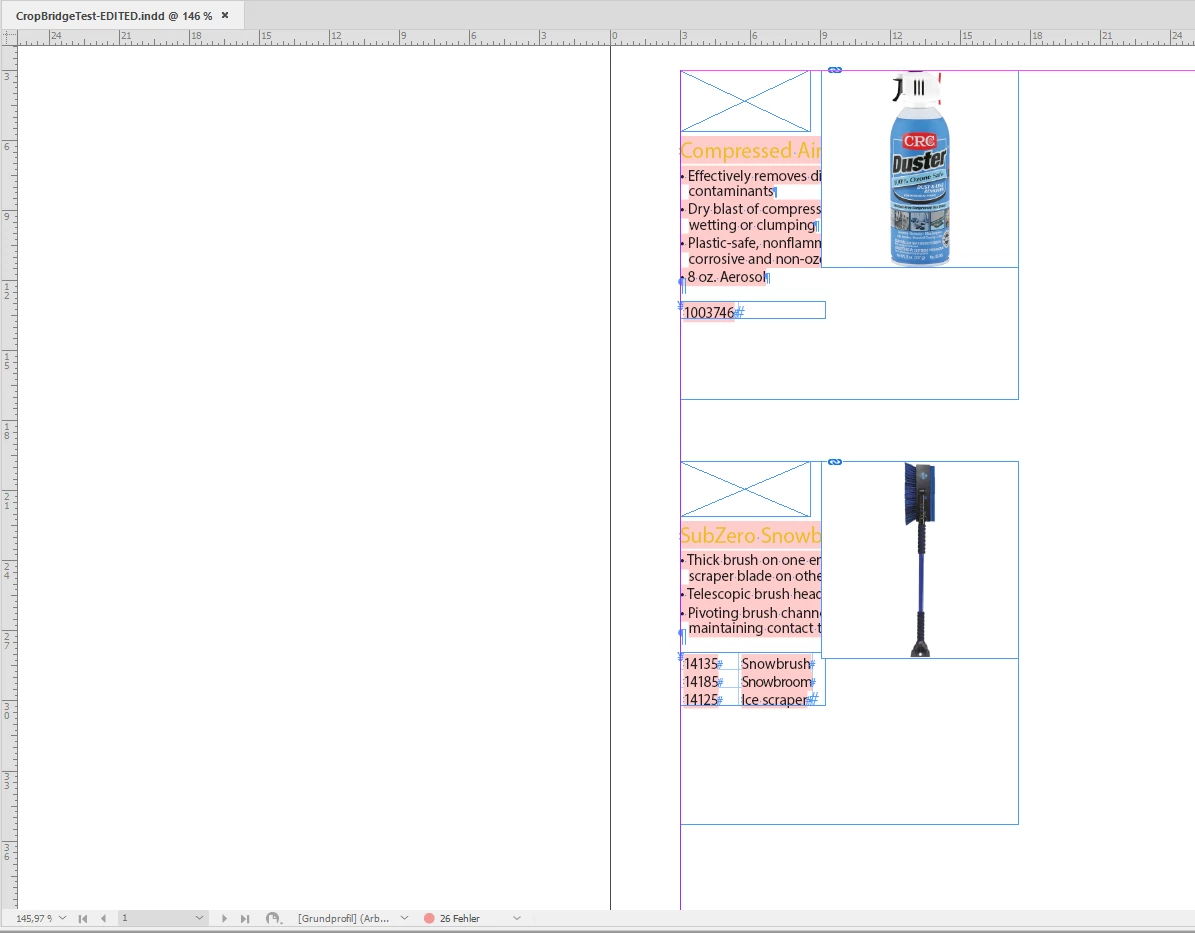Click the 'maintaining contact' text line
The height and width of the screenshot is (933, 1195).
coord(754,628)
